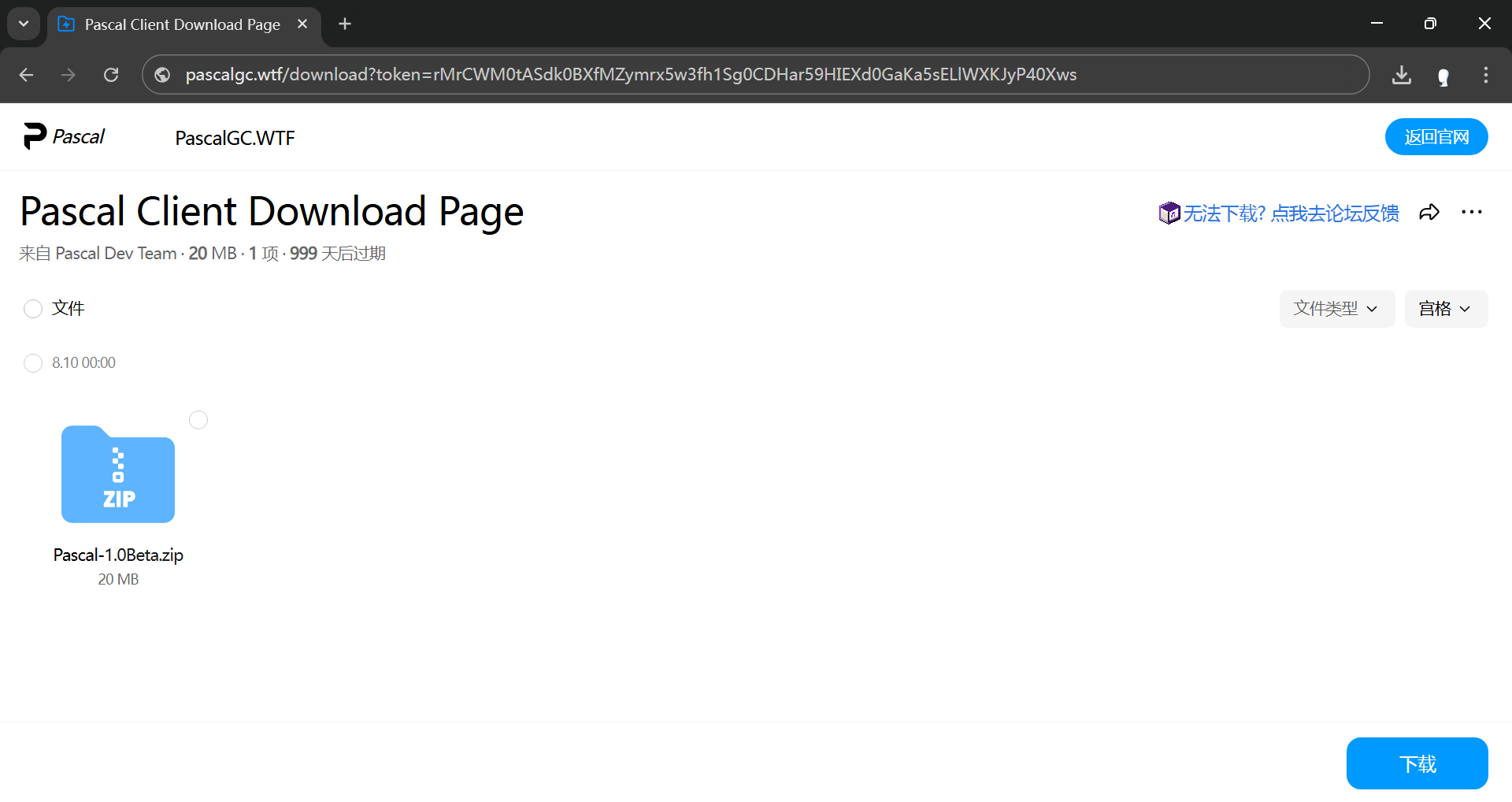The height and width of the screenshot is (802, 1512).
Task: Click the PascalGC.WTF header text
Action: coord(235,138)
